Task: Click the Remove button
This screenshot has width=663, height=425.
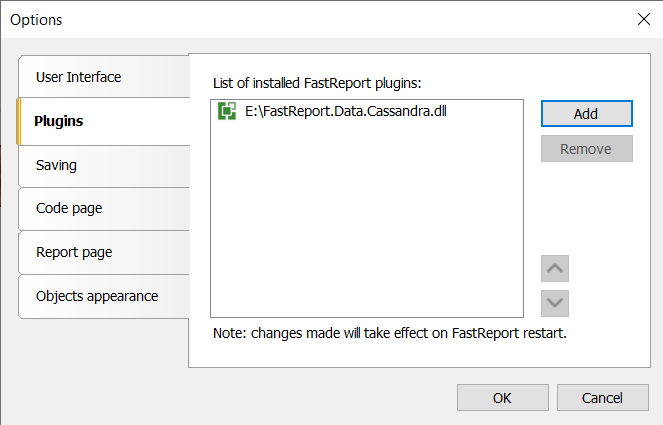Action: coord(586,148)
